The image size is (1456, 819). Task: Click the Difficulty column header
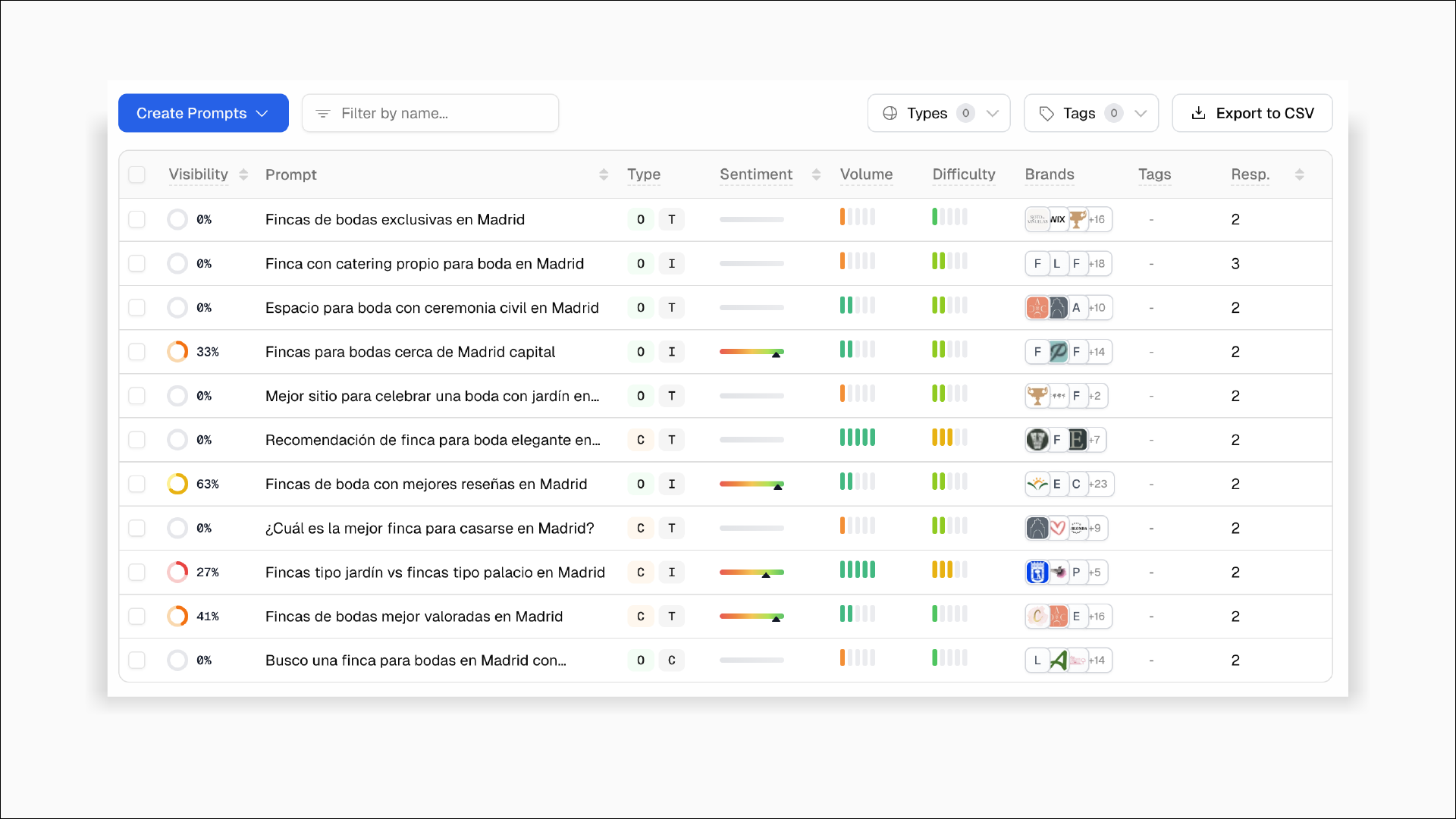tap(963, 174)
